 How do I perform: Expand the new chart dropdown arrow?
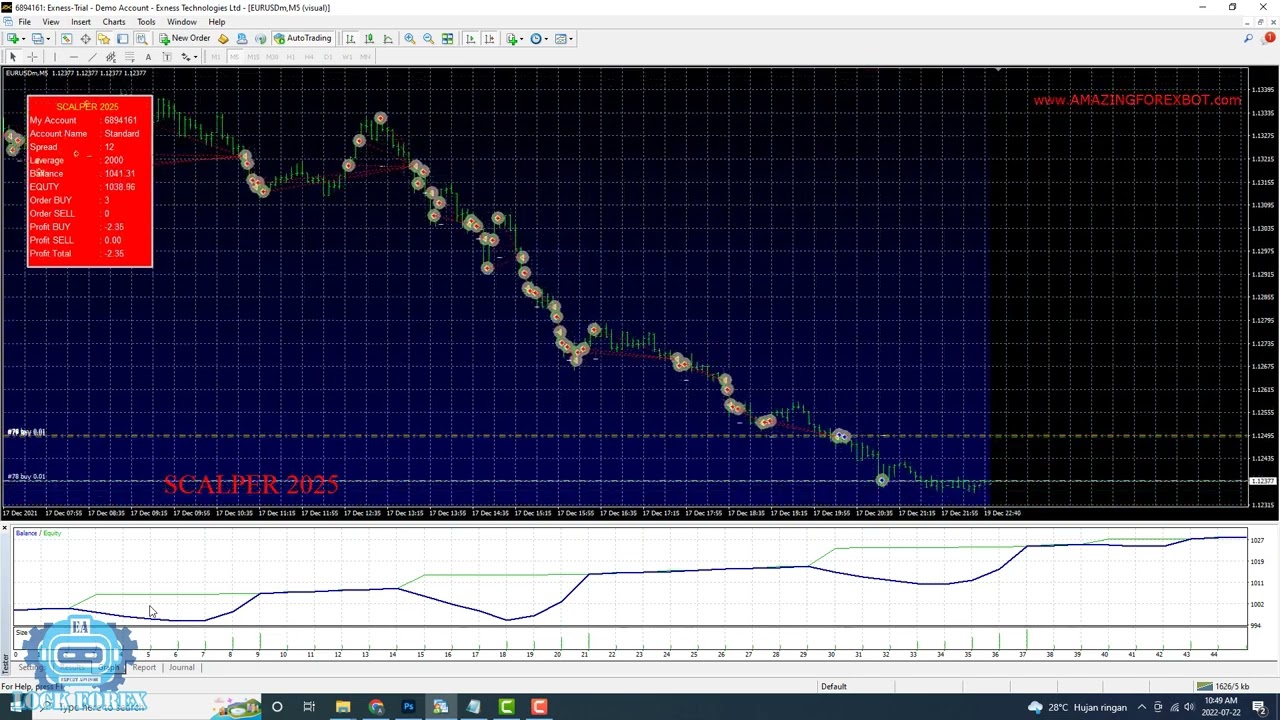24,39
